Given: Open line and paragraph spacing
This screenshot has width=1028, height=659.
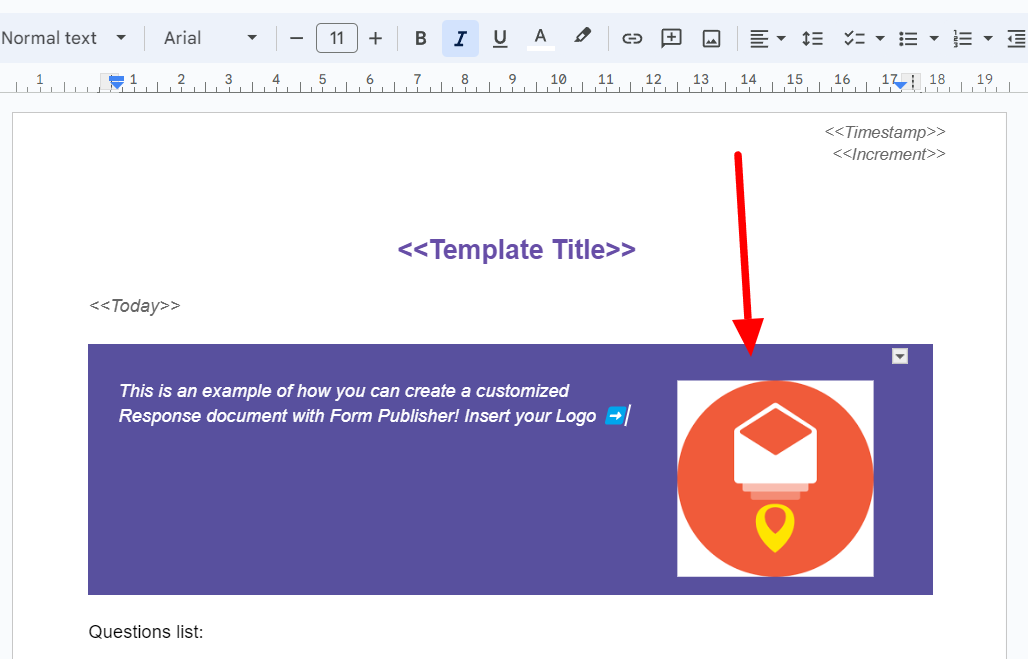Looking at the screenshot, I should (x=812, y=38).
